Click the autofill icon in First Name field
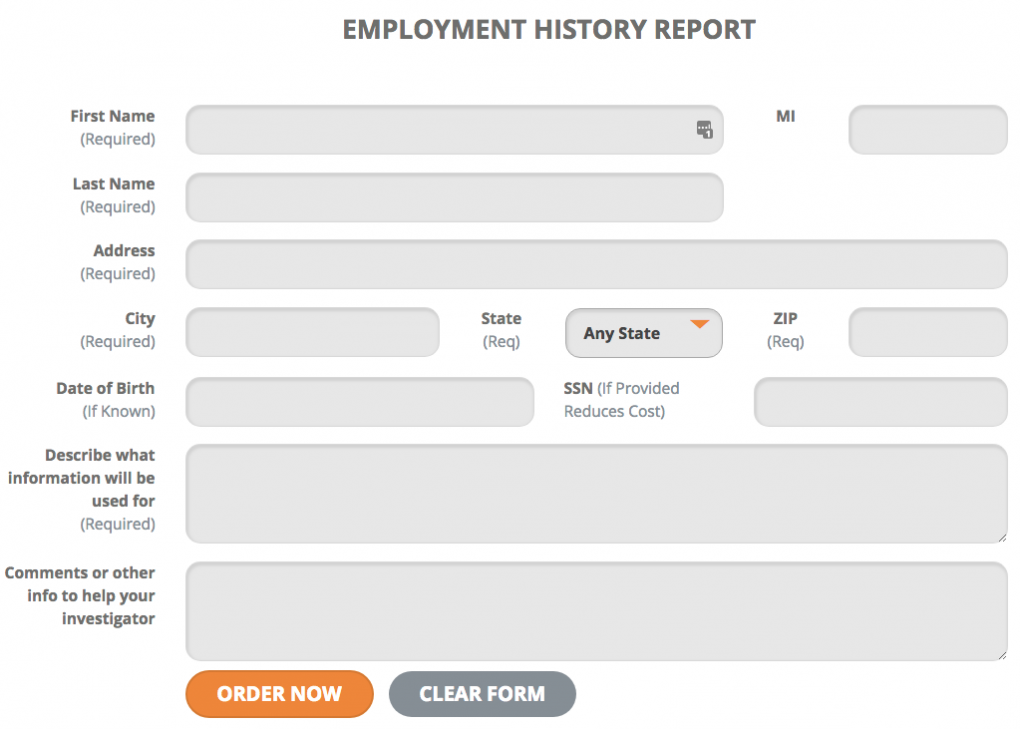Viewport: 1020px width, 729px height. [x=705, y=129]
